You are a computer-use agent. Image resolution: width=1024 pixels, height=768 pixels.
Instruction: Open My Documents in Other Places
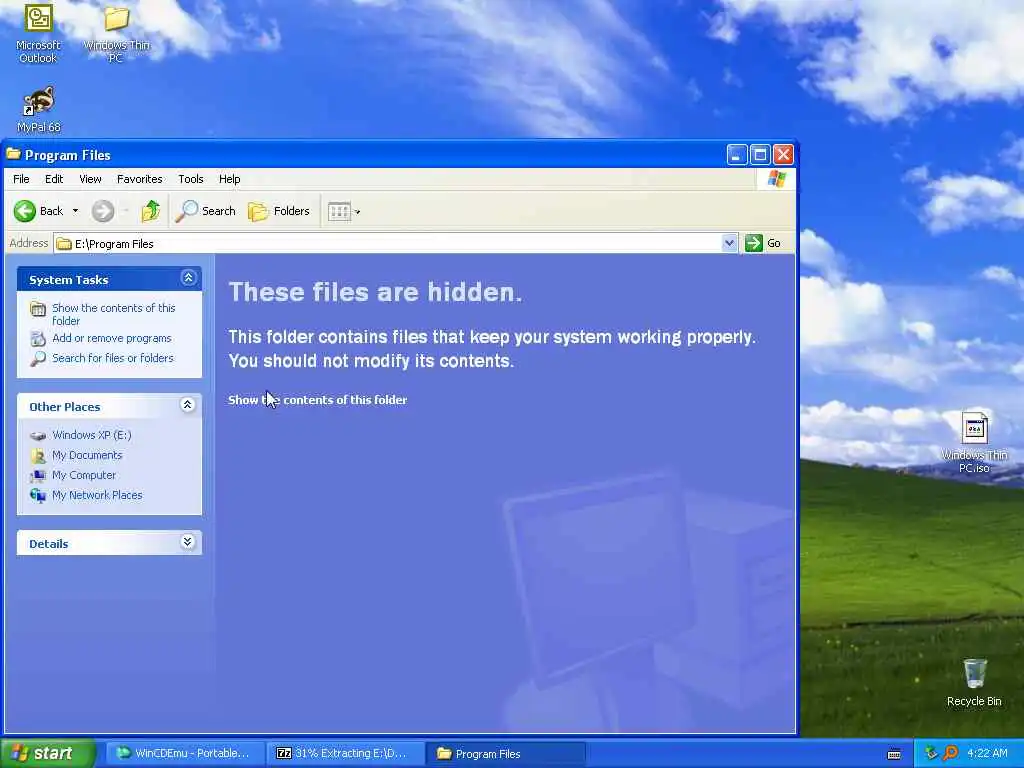click(x=87, y=455)
